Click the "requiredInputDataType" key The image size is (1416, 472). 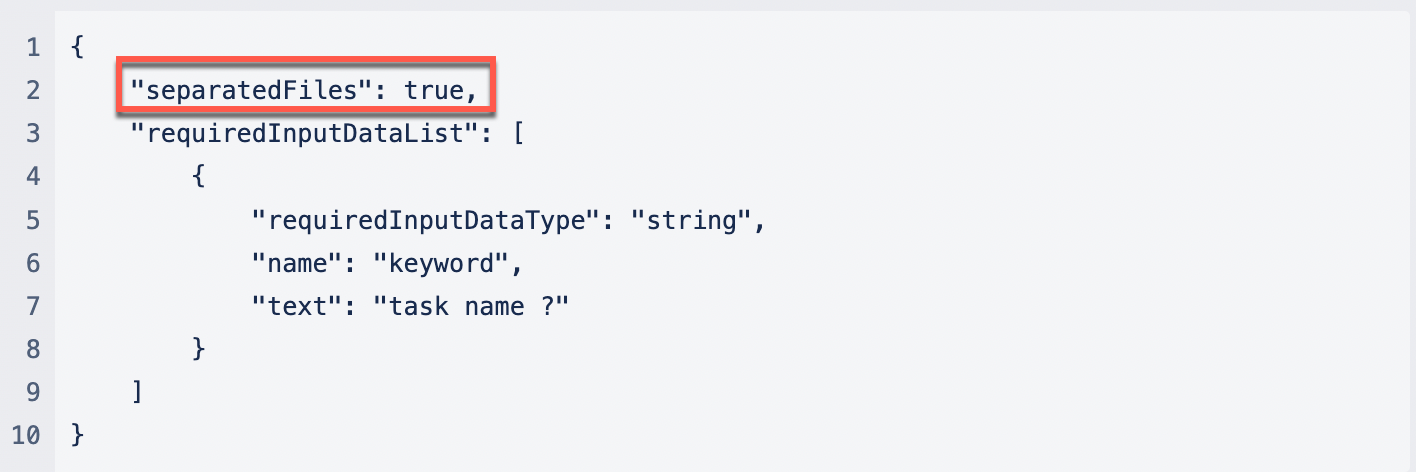(x=423, y=220)
